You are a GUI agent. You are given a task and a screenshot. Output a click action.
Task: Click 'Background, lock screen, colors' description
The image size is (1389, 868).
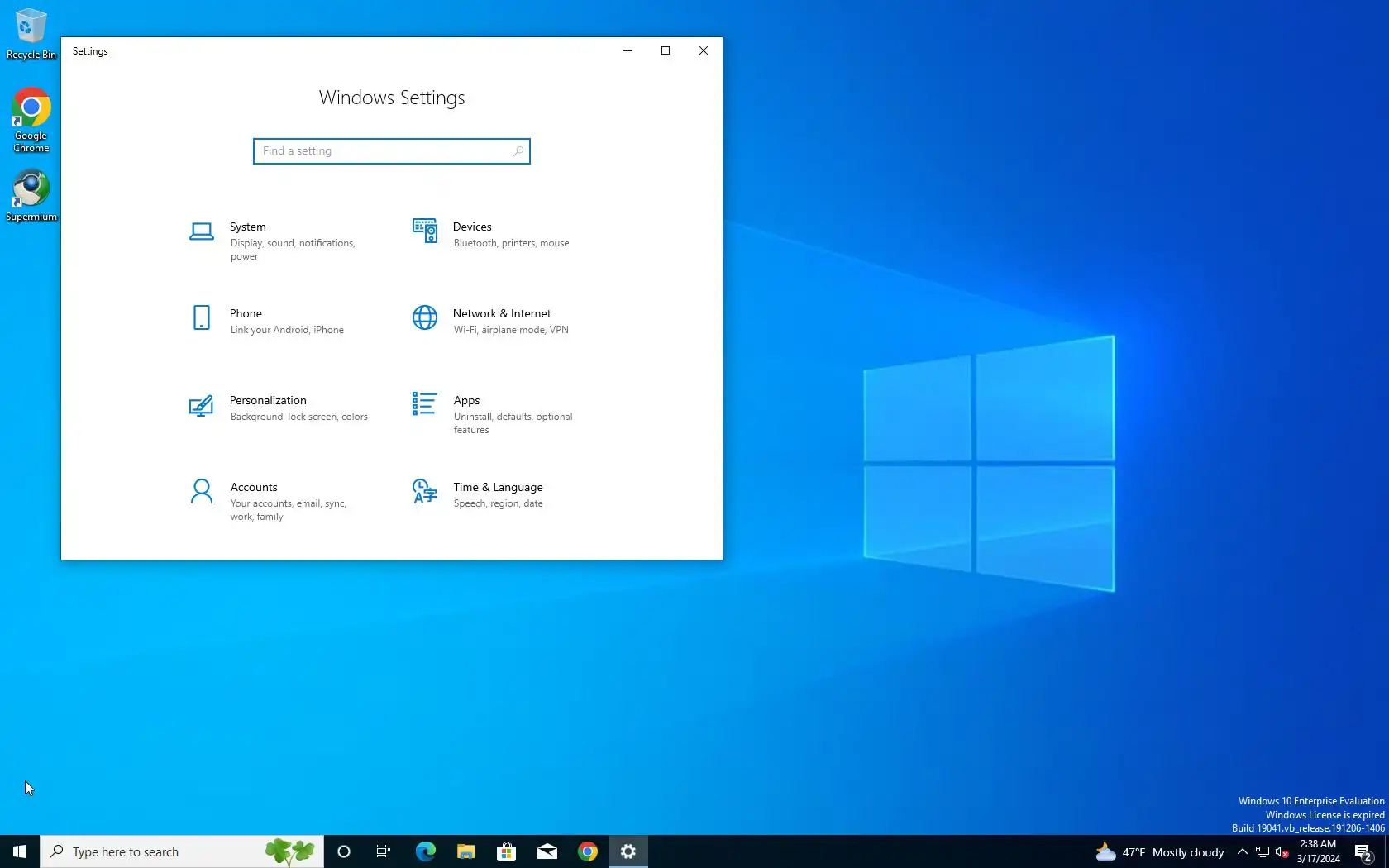click(299, 417)
